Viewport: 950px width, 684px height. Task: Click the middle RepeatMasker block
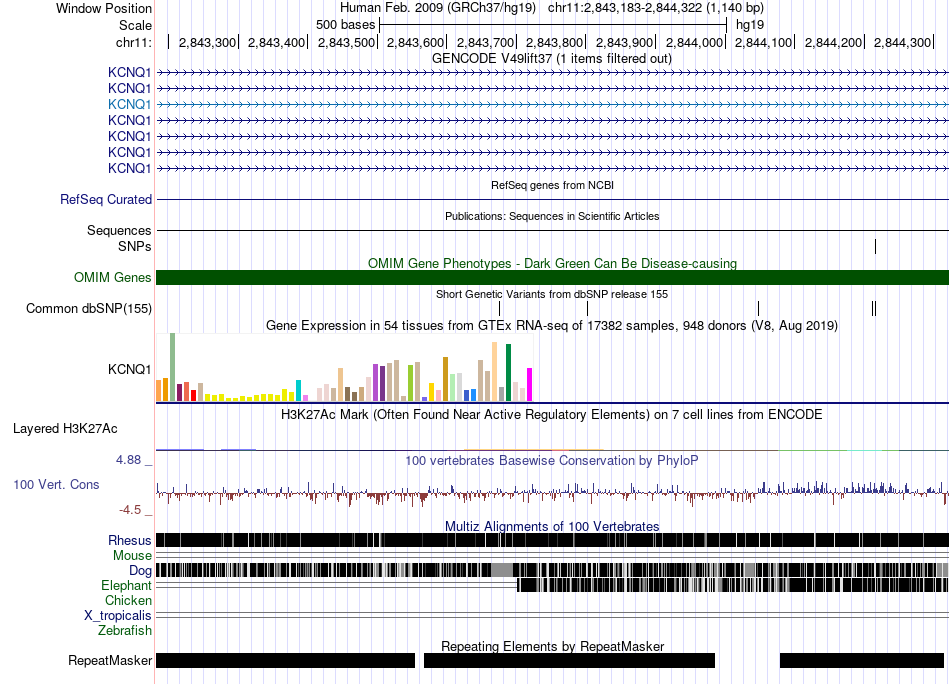click(x=570, y=660)
